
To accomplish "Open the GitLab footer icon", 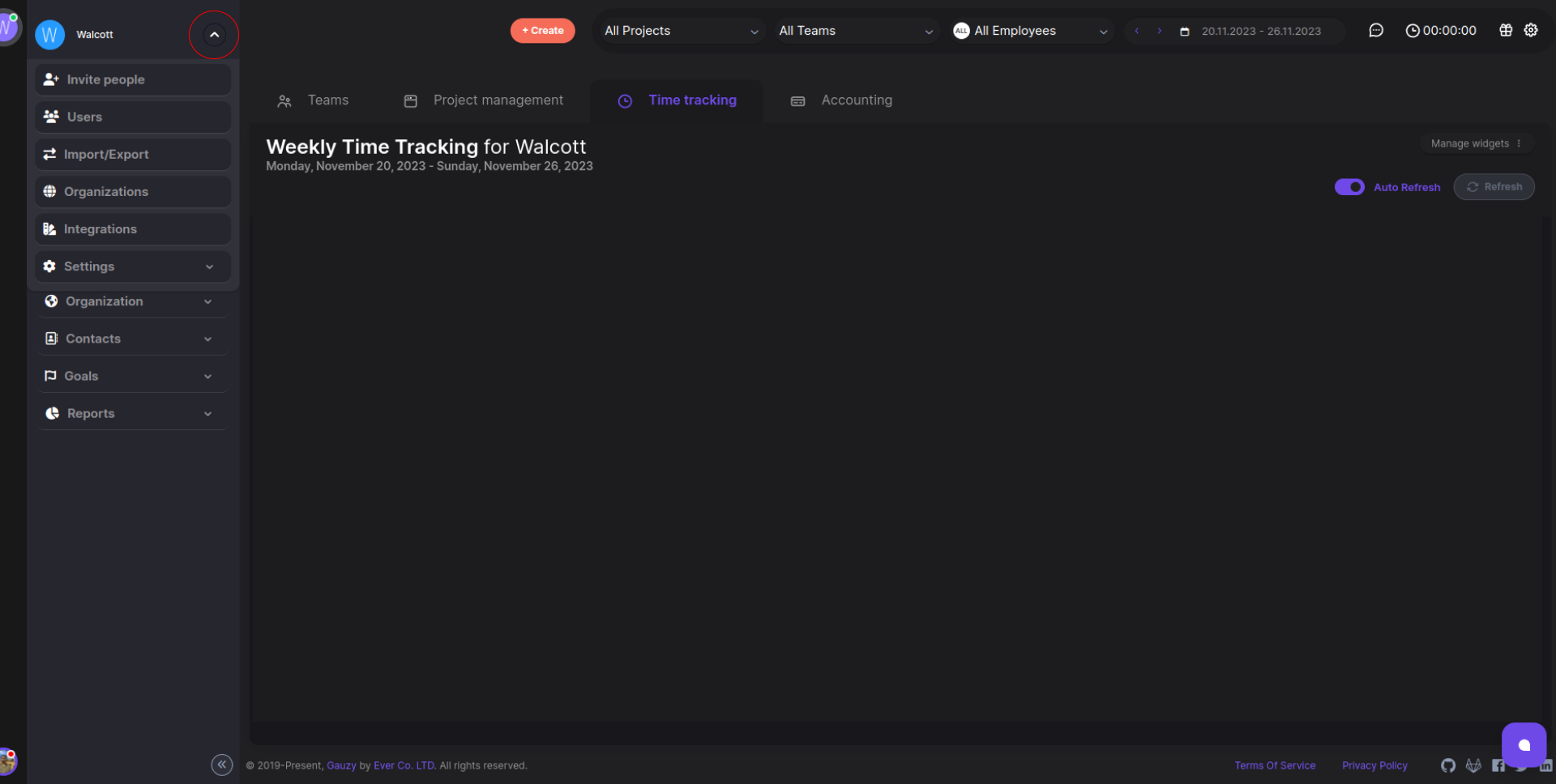I will click(x=1473, y=765).
